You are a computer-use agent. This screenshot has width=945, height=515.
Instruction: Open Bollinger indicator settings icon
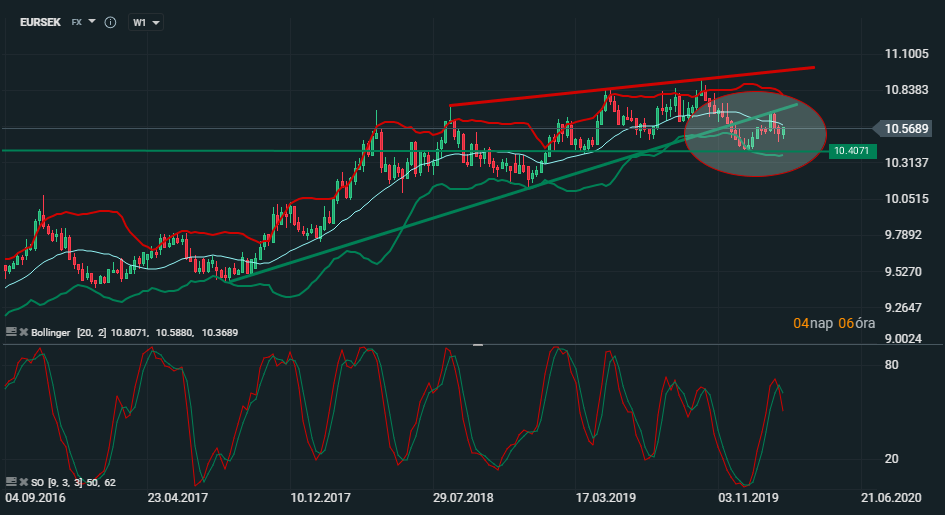[x=11, y=331]
